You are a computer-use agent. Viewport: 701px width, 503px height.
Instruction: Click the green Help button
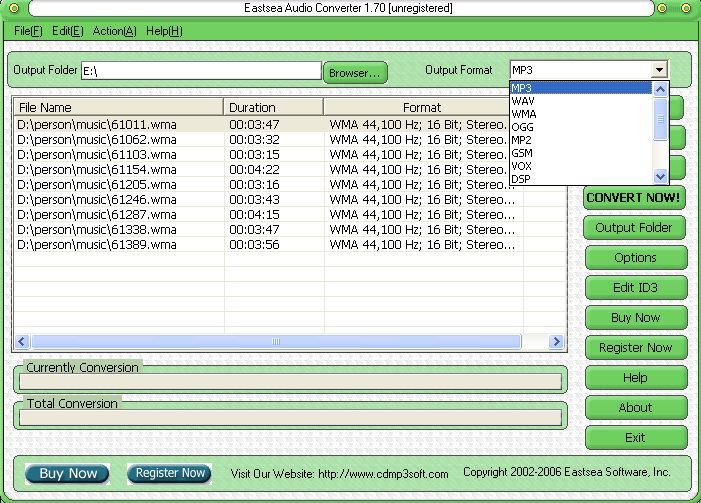(x=635, y=377)
